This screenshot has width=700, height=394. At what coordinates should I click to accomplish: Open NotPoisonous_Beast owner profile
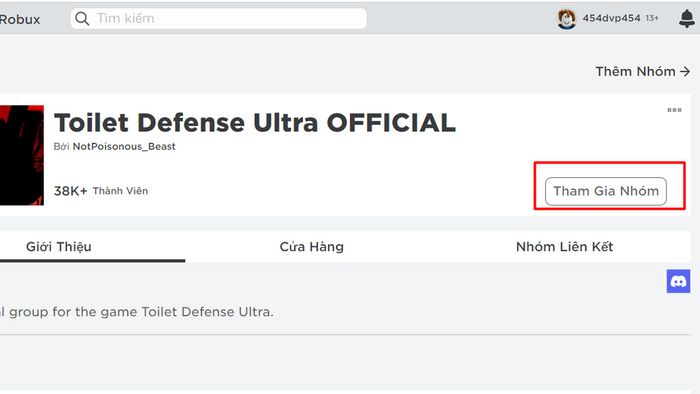[124, 146]
